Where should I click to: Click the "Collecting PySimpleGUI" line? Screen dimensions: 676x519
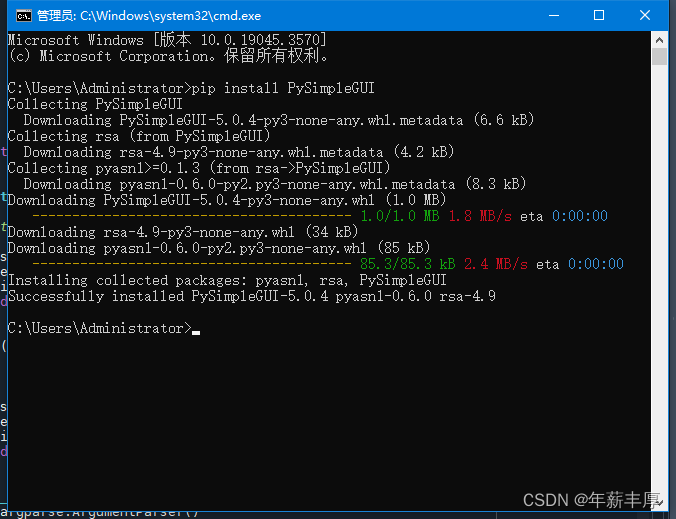pos(95,104)
